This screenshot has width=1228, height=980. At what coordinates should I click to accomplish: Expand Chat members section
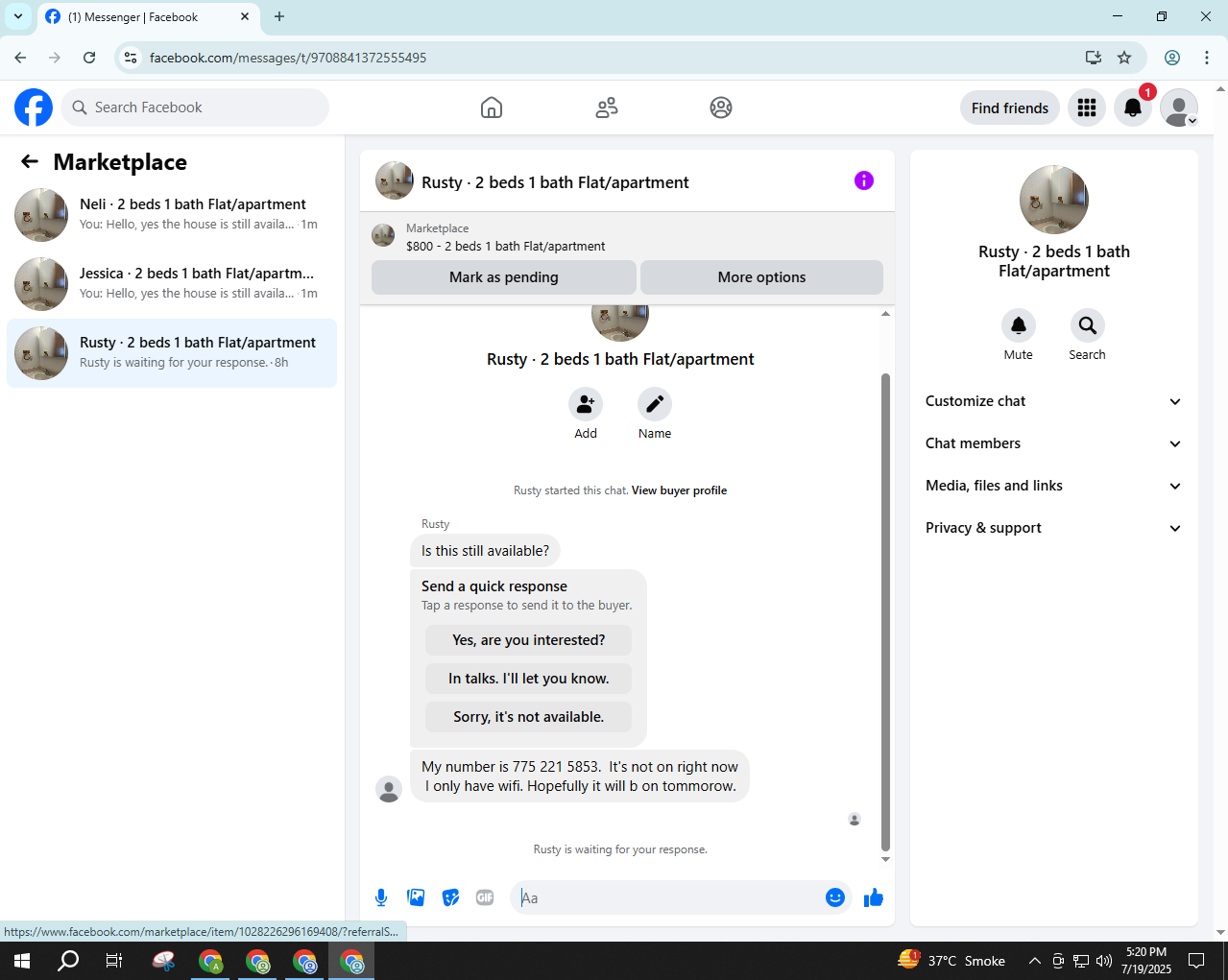click(x=1054, y=443)
